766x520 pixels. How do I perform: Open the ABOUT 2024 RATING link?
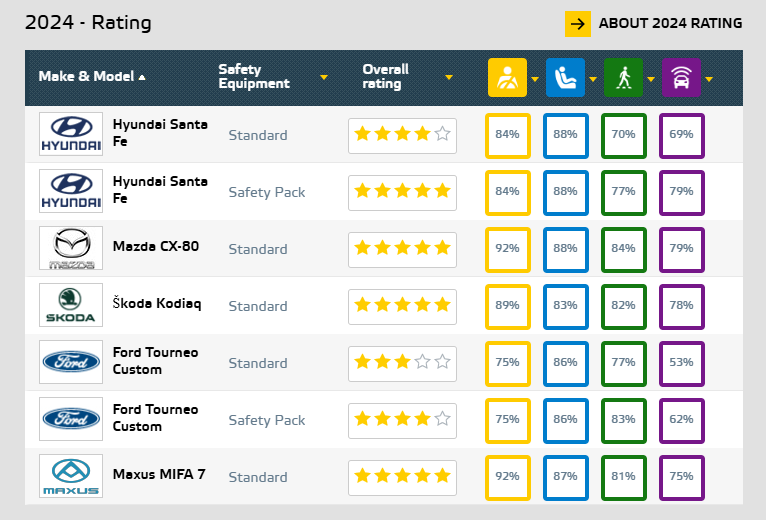[670, 23]
